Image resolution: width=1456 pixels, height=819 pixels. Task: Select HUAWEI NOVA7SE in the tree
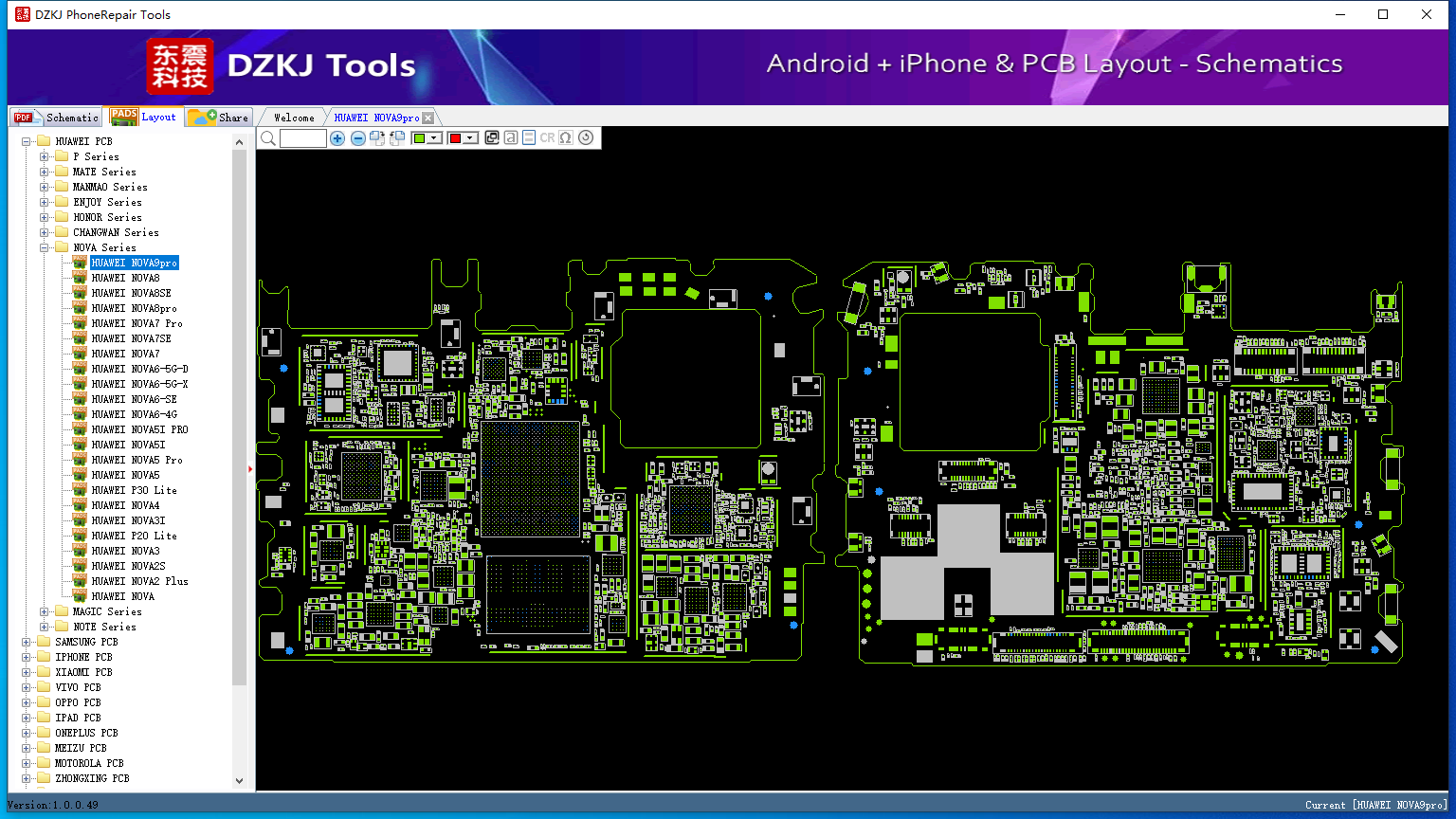pos(131,339)
